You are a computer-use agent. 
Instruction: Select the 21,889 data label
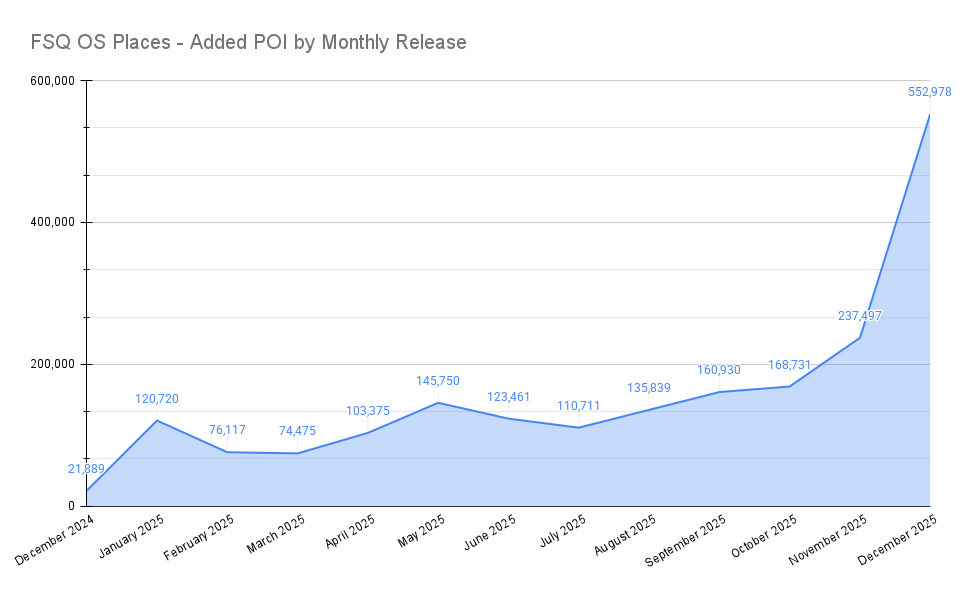[86, 469]
